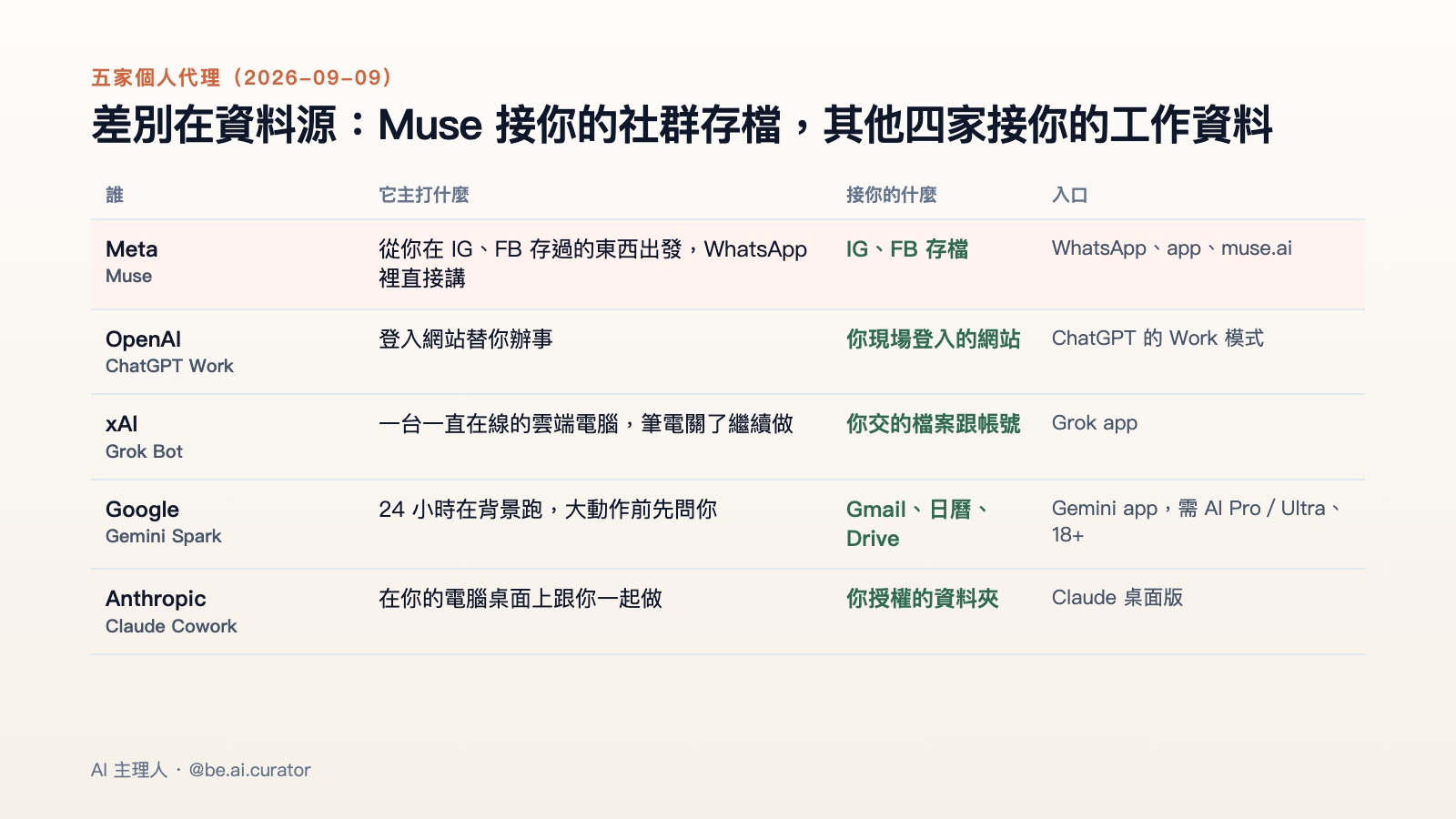Select the Meta Muse row name

pos(132,262)
